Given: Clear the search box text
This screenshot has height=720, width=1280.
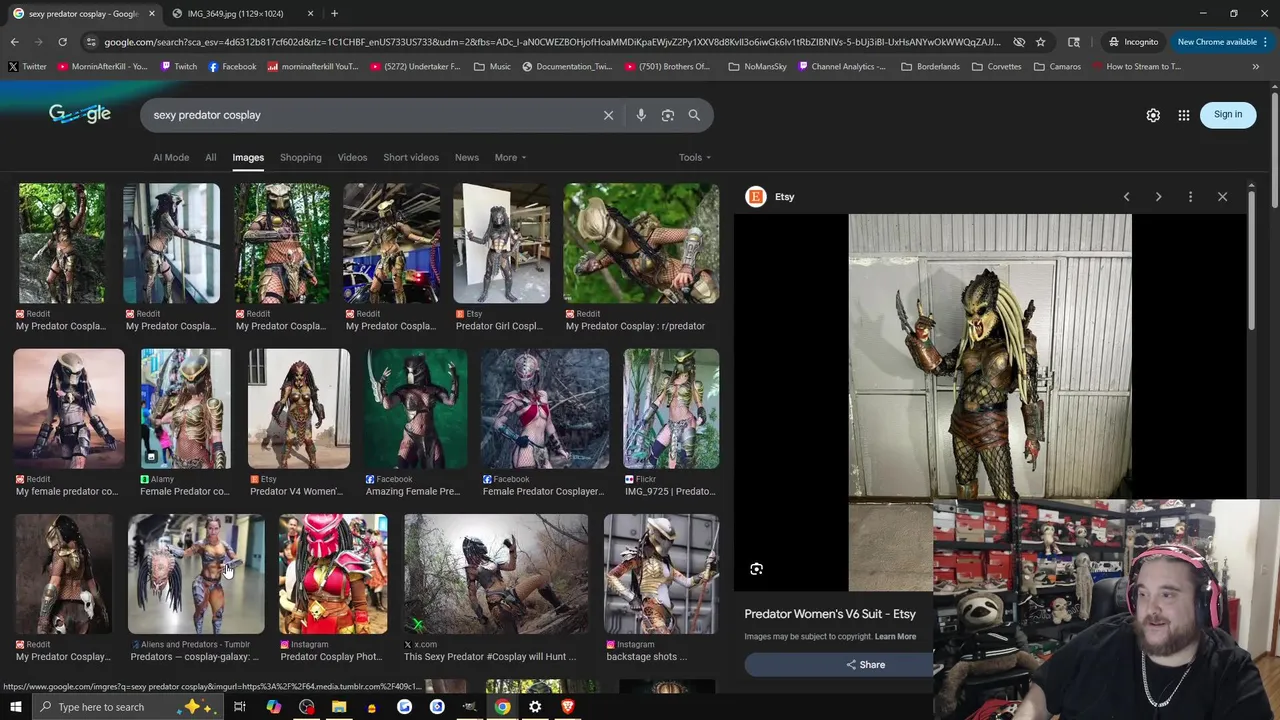Looking at the screenshot, I should tap(608, 115).
